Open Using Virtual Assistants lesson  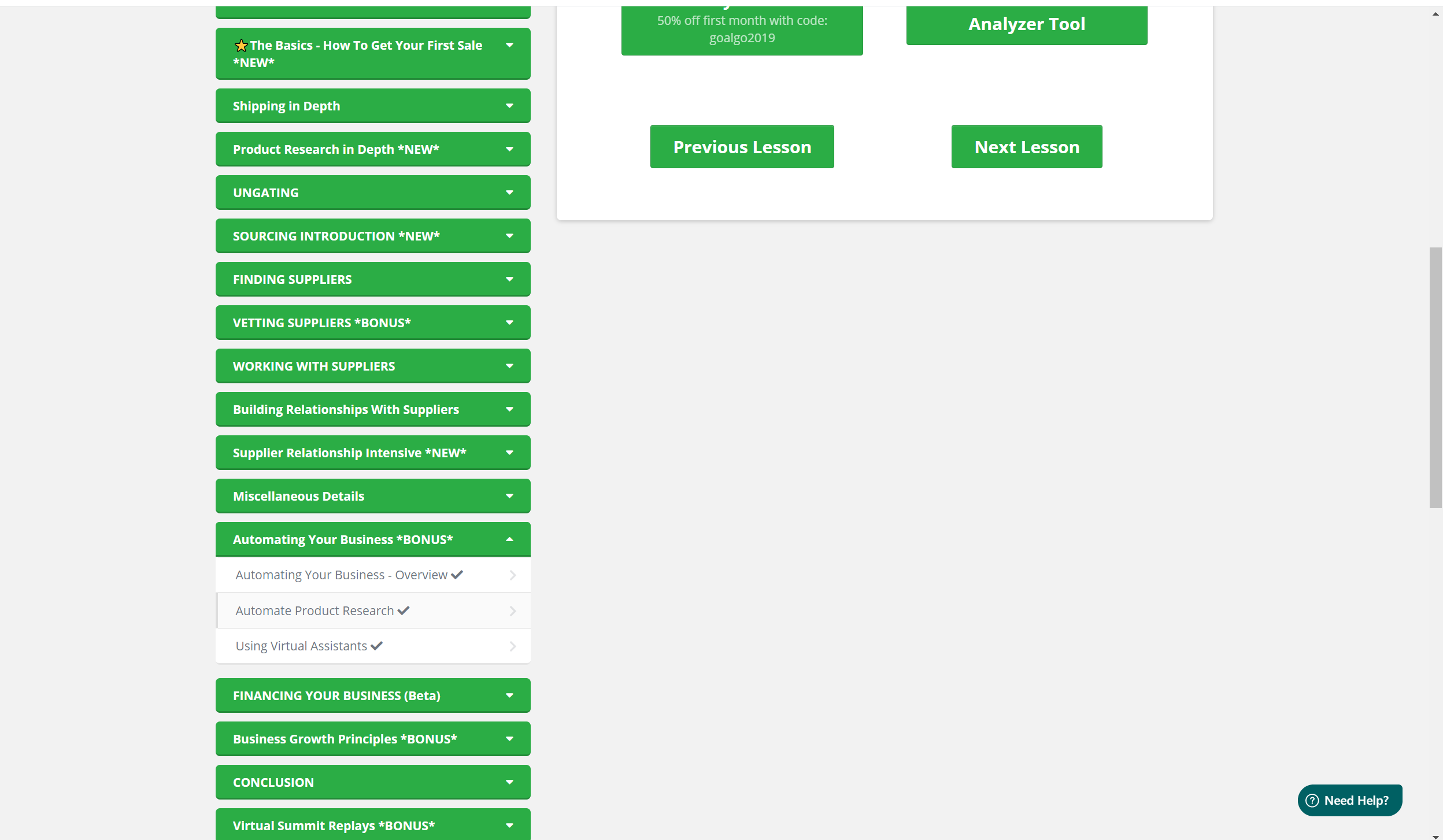(x=301, y=646)
